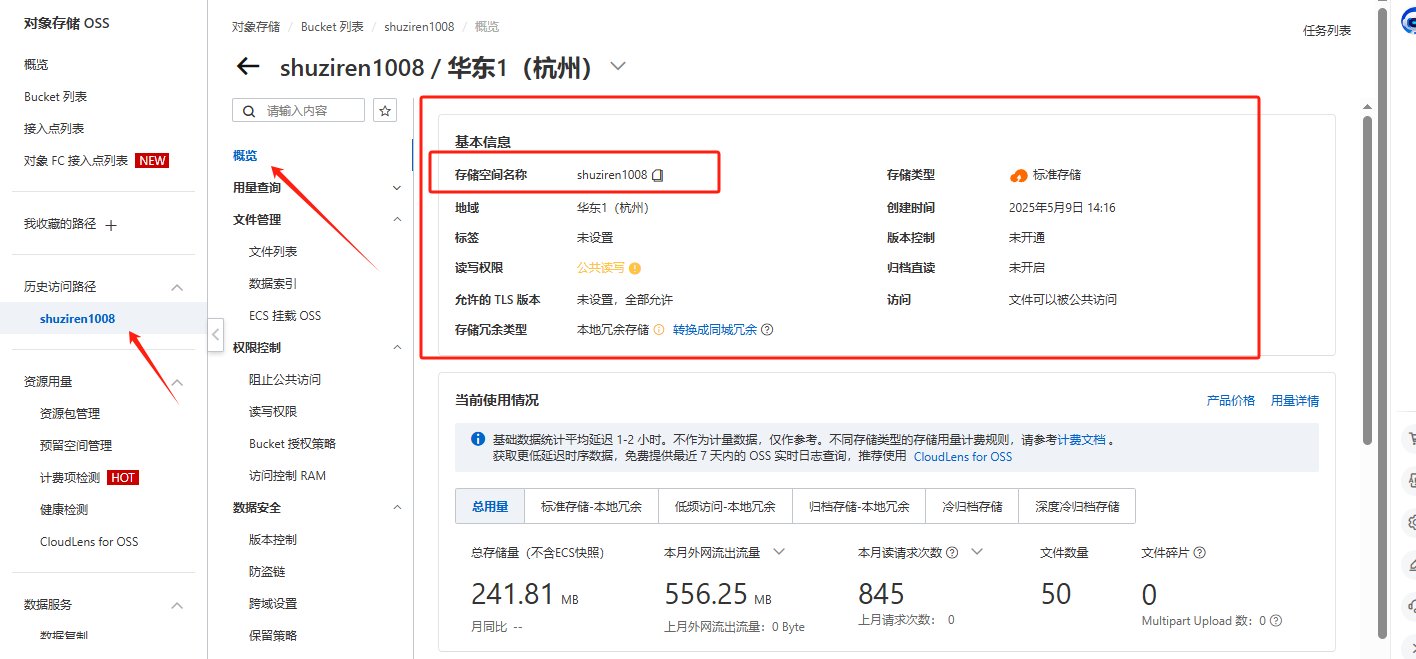The width and height of the screenshot is (1416, 659).
Task: Open 任务列表 at the top right
Action: point(1327,31)
